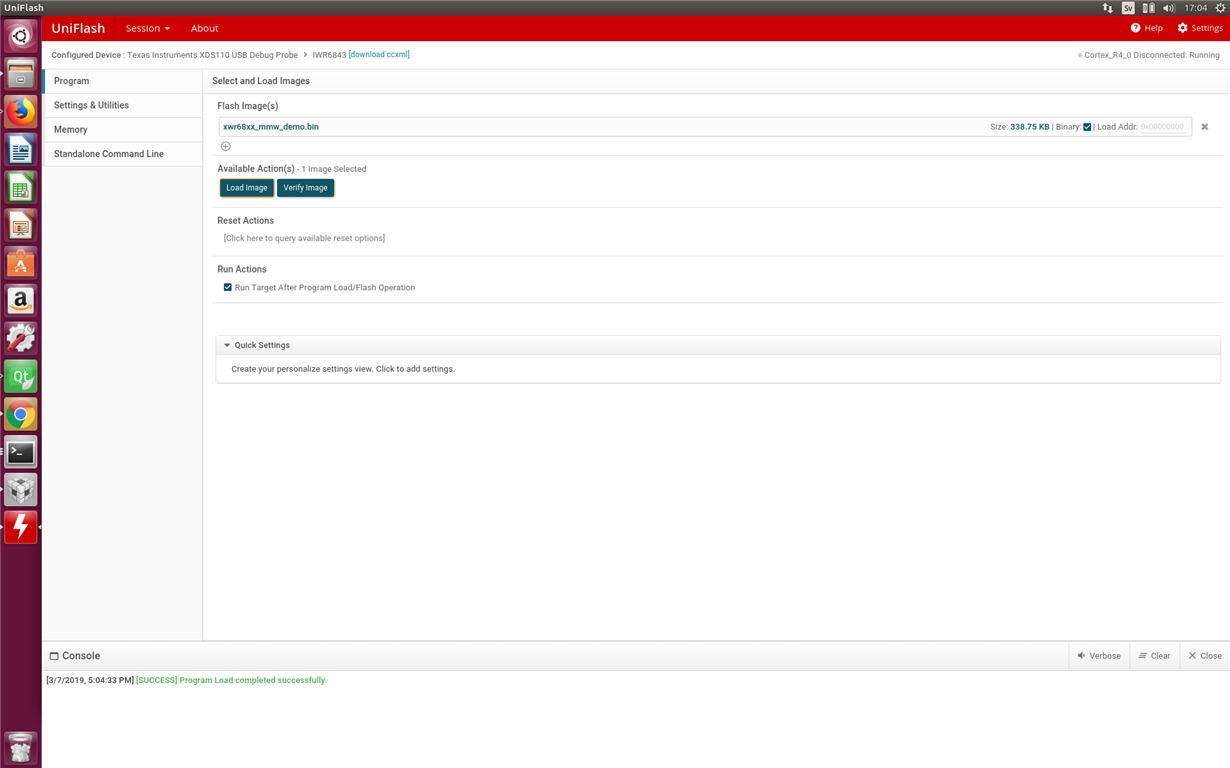The width and height of the screenshot is (1230, 768).
Task: Open Ubuntu Dash search from the launcher
Action: tap(20, 36)
